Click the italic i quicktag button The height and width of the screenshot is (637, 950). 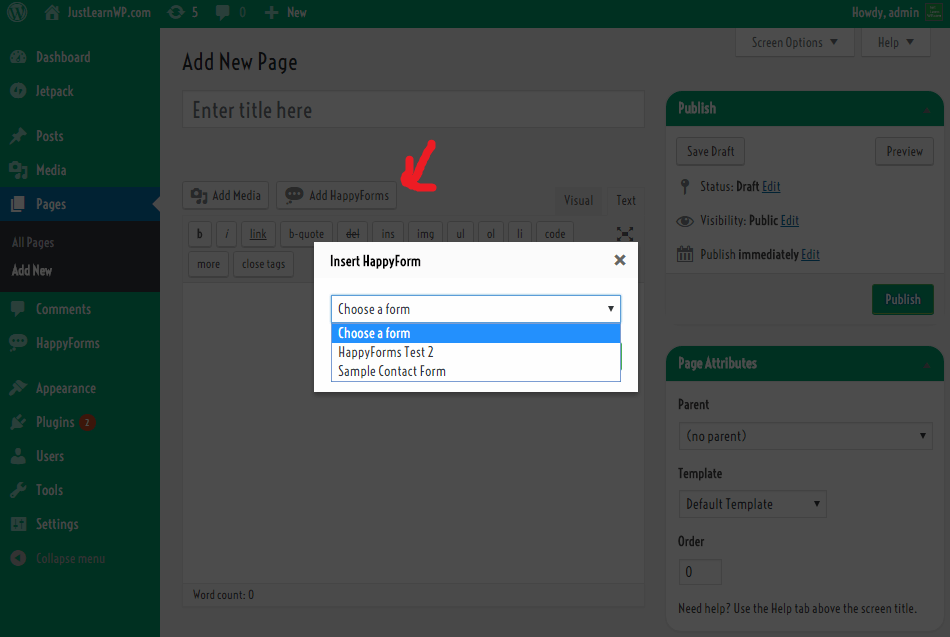click(x=227, y=234)
